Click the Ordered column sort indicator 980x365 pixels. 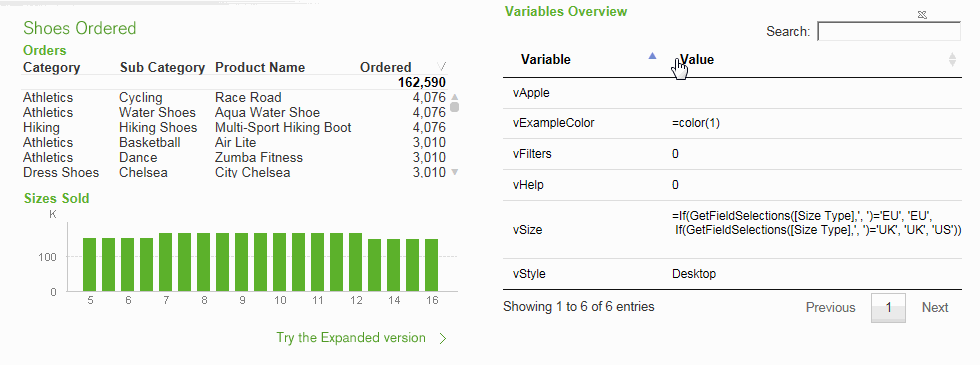442,66
